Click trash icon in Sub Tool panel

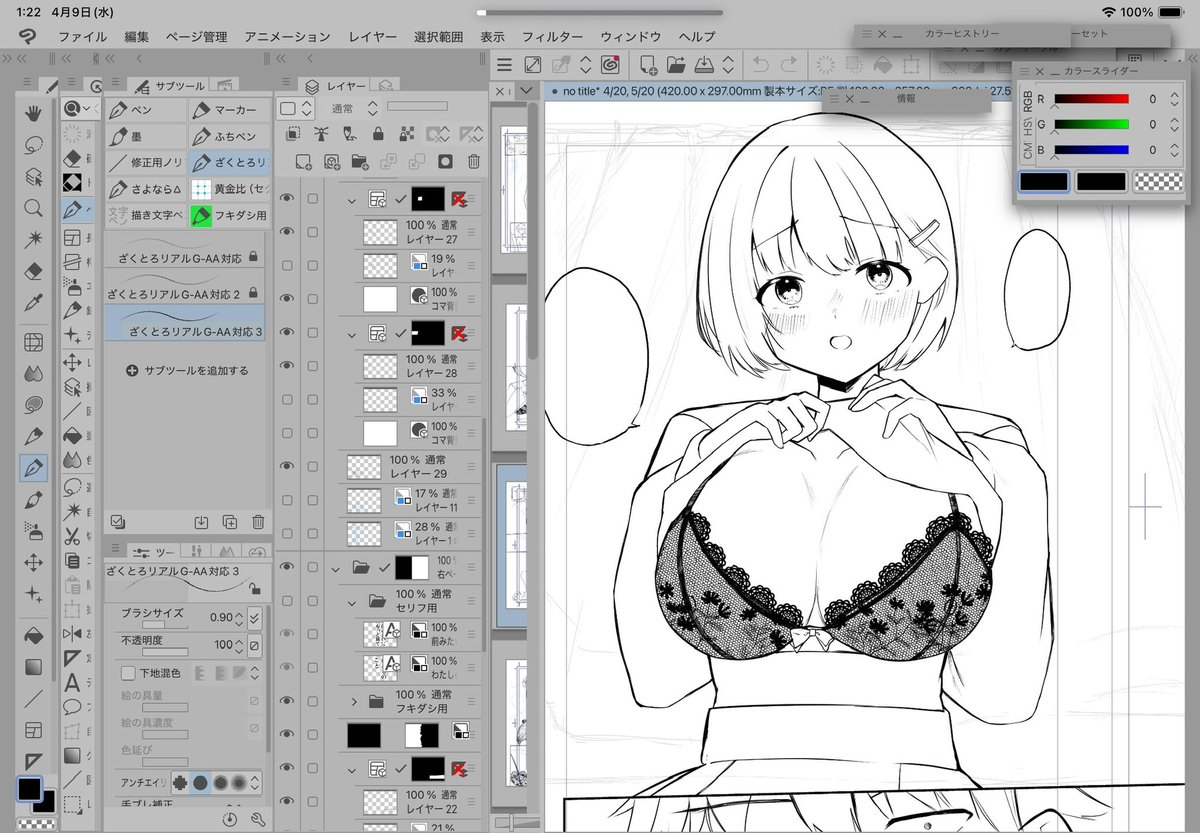[x=258, y=521]
